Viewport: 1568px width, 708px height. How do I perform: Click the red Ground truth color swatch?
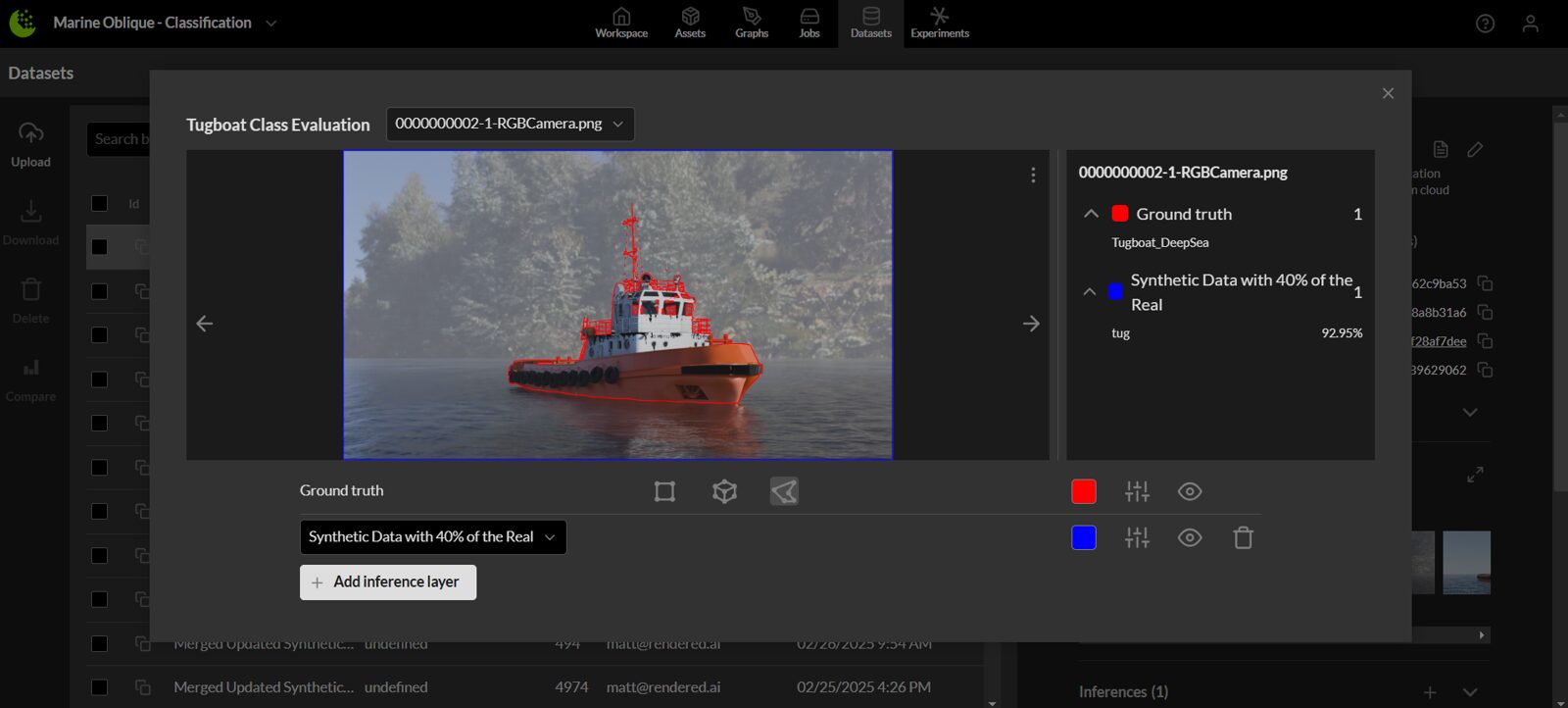tap(1084, 491)
